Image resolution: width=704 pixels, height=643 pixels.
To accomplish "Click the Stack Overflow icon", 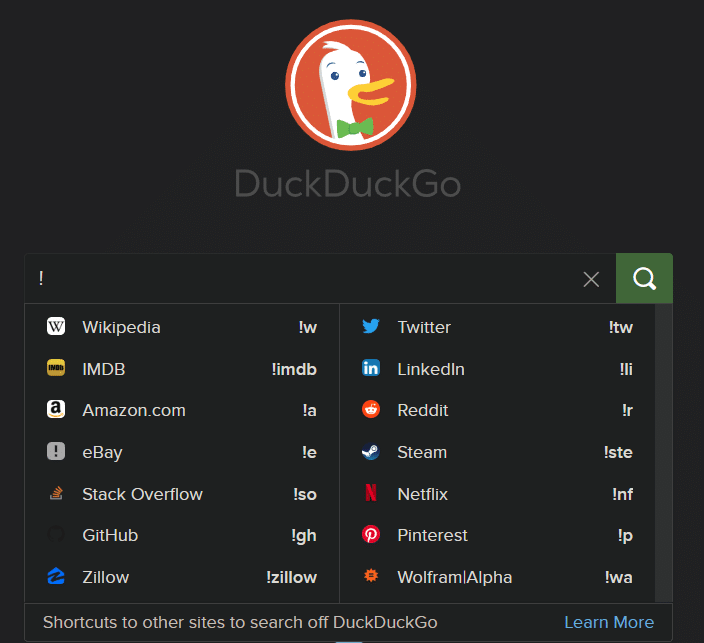I will coord(56,493).
